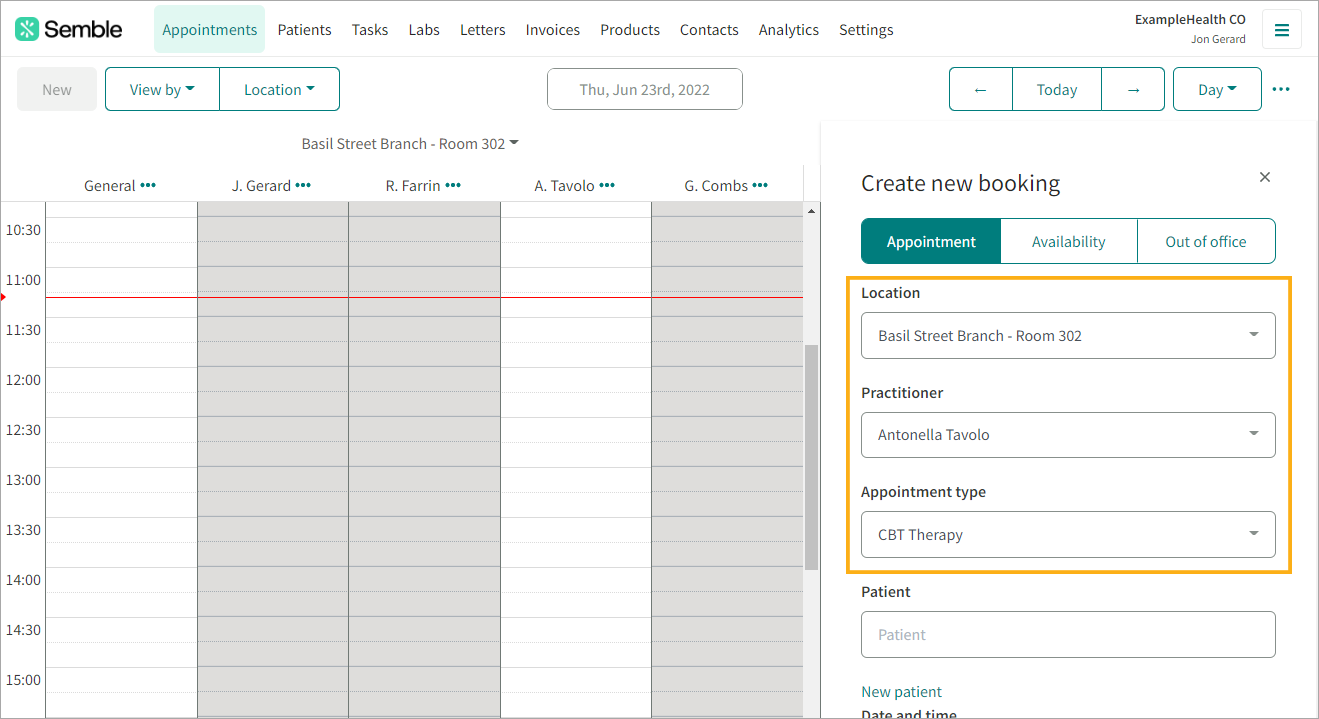Click the New button
The height and width of the screenshot is (719, 1319).
[x=57, y=89]
